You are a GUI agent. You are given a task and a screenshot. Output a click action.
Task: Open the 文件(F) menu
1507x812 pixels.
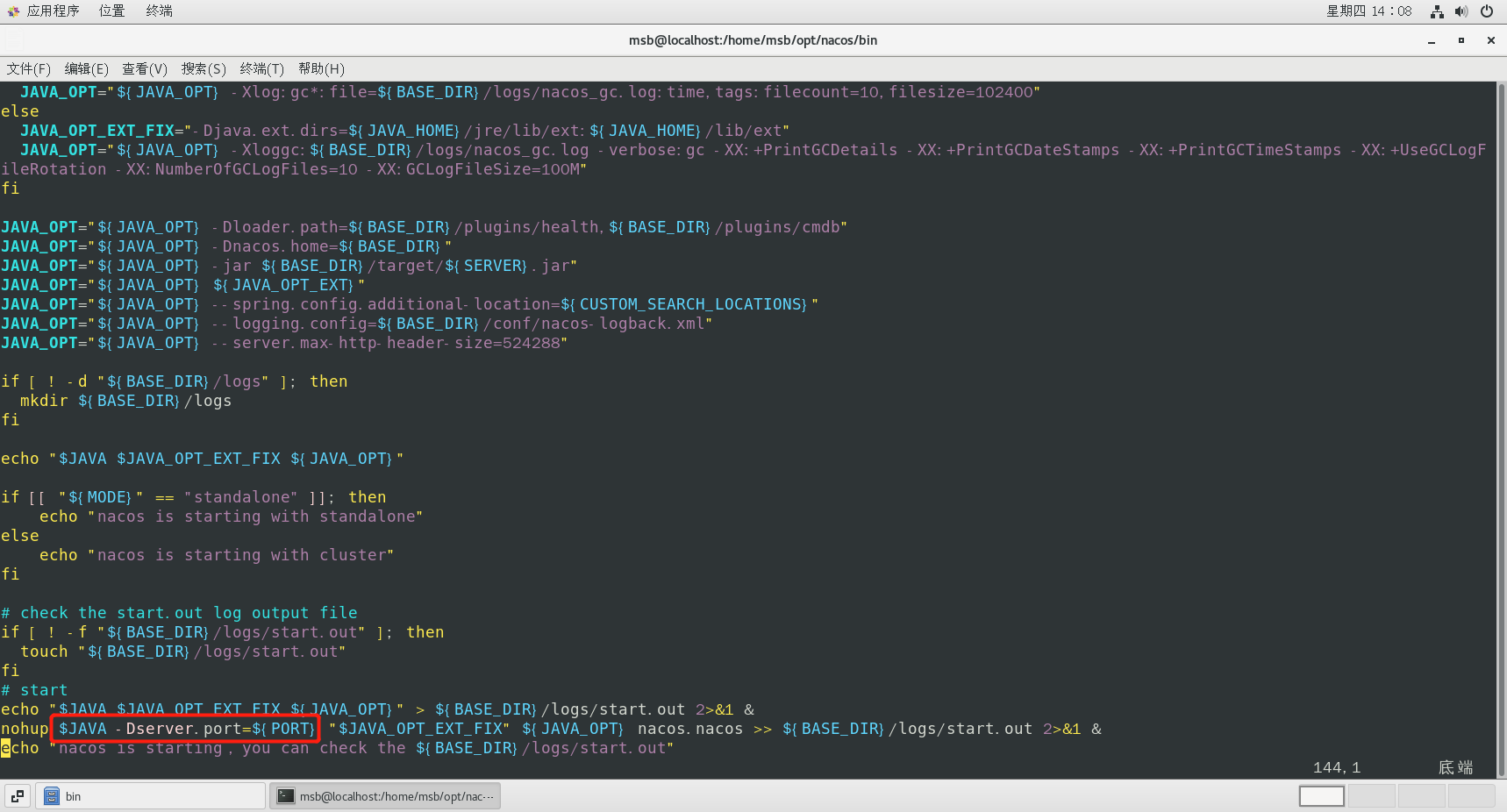tap(29, 68)
